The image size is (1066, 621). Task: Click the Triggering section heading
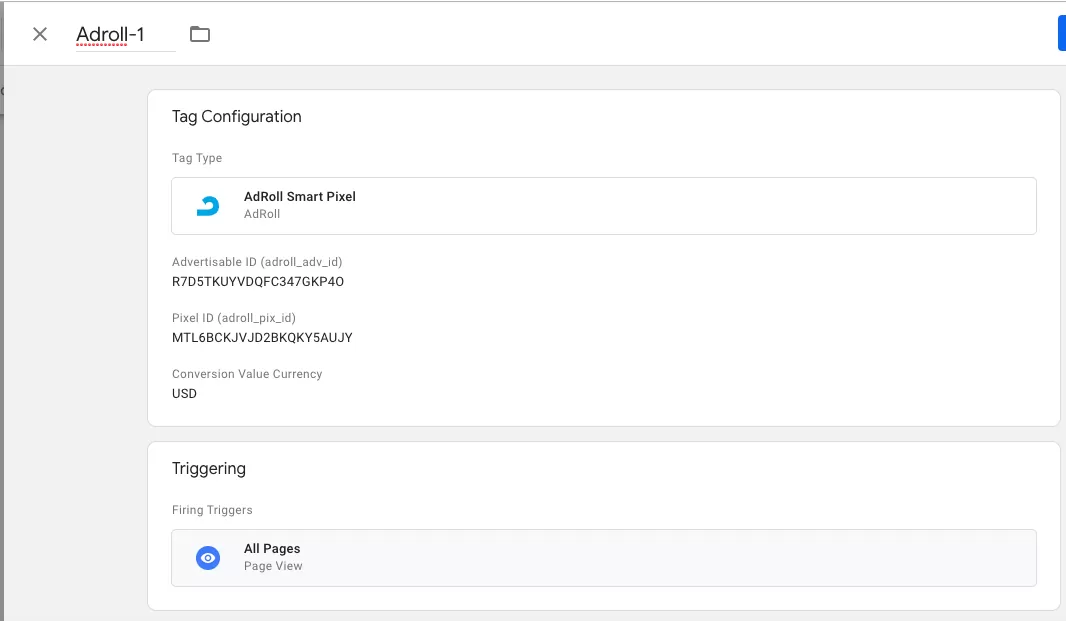(209, 469)
